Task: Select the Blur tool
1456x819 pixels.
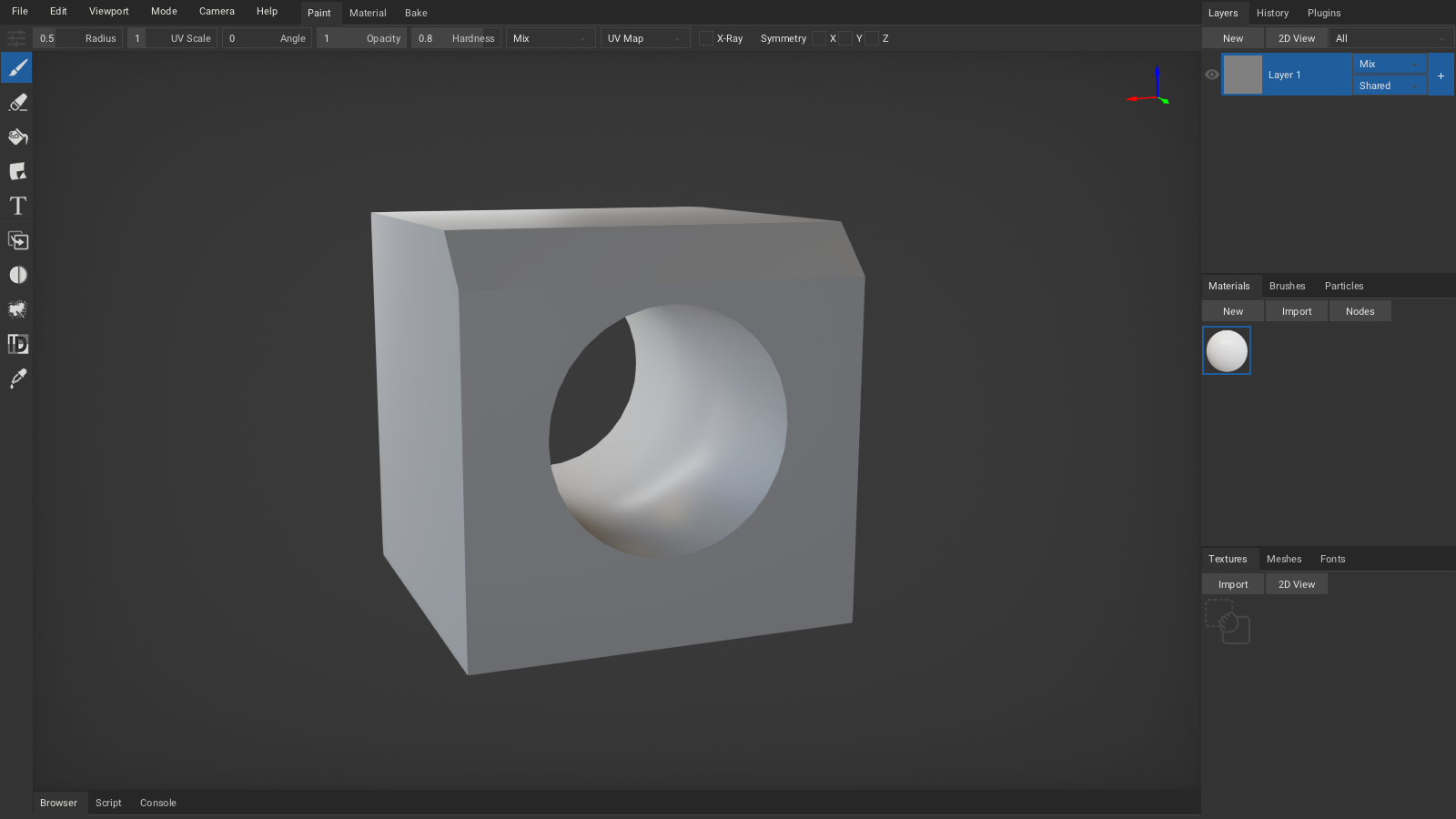Action: click(17, 276)
